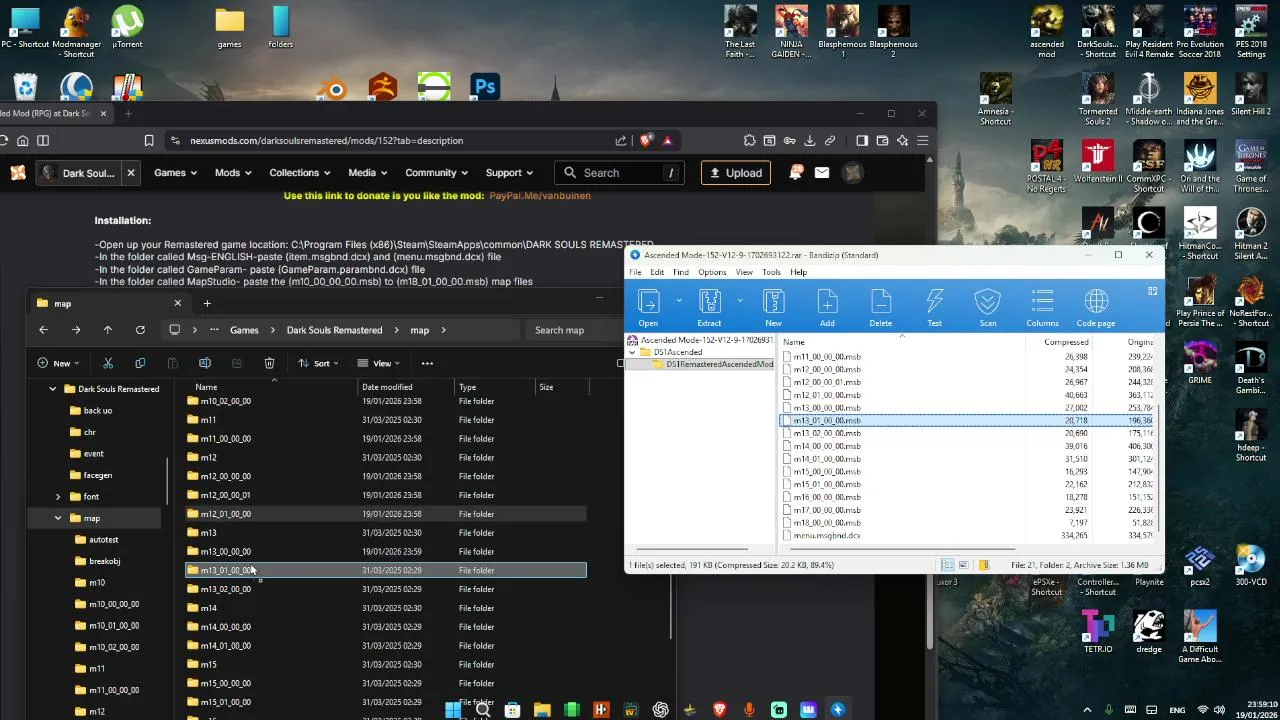Screen dimensions: 1280x720
Task: Expand the Games dropdown on Nexus Mods
Action: pyautogui.click(x=176, y=173)
